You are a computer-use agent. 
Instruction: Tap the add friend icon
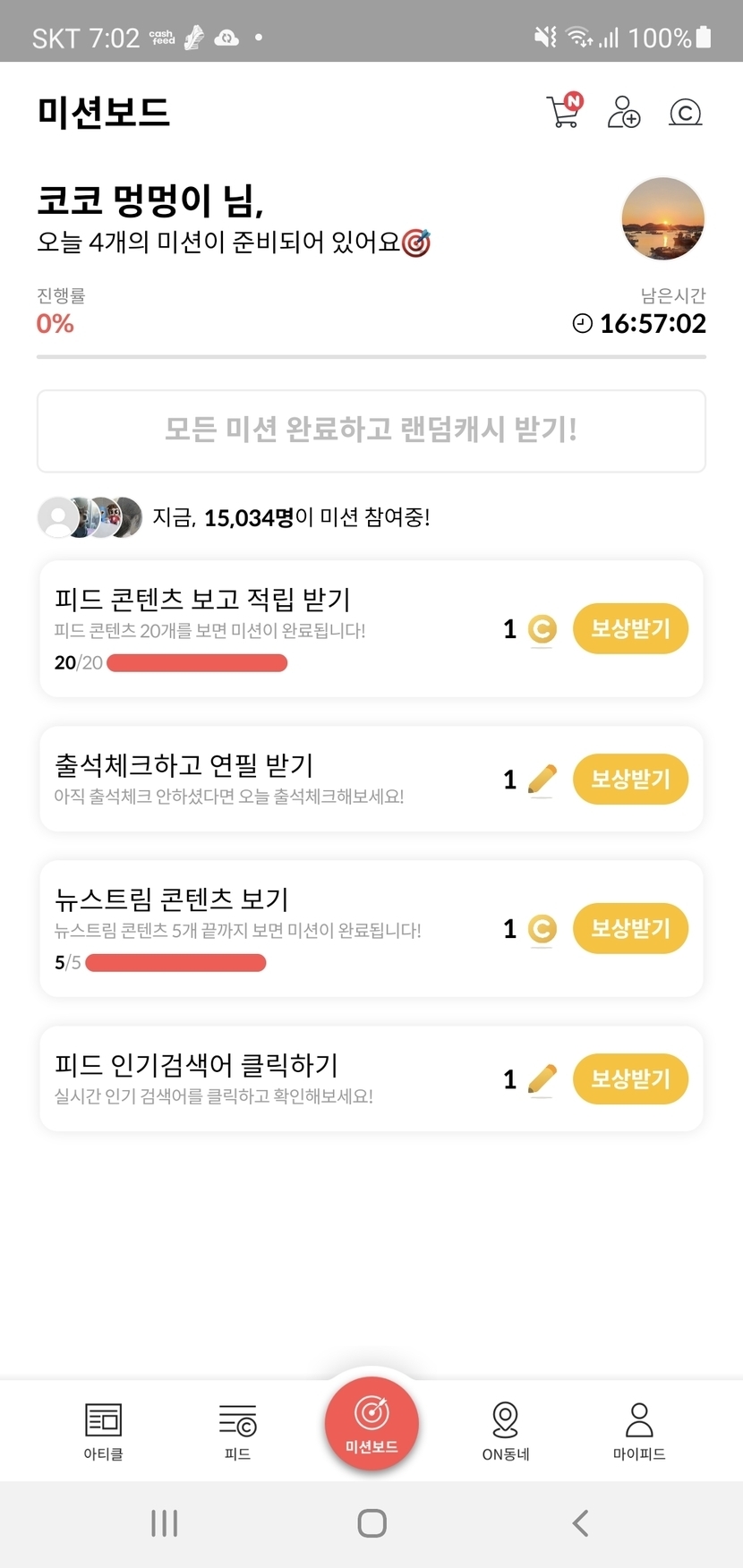click(623, 112)
